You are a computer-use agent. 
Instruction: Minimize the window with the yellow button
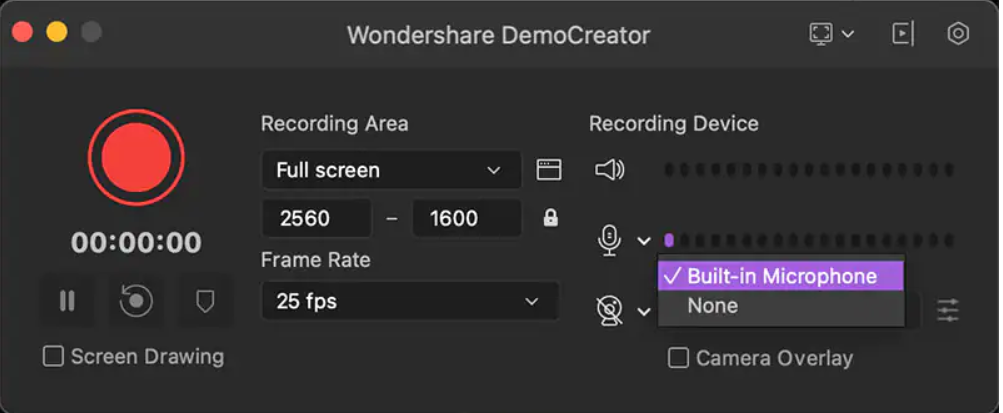point(57,32)
